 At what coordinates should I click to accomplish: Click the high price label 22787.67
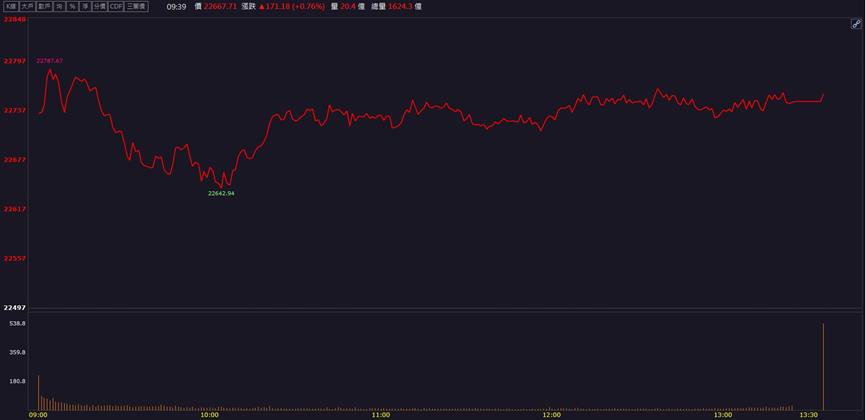[50, 61]
